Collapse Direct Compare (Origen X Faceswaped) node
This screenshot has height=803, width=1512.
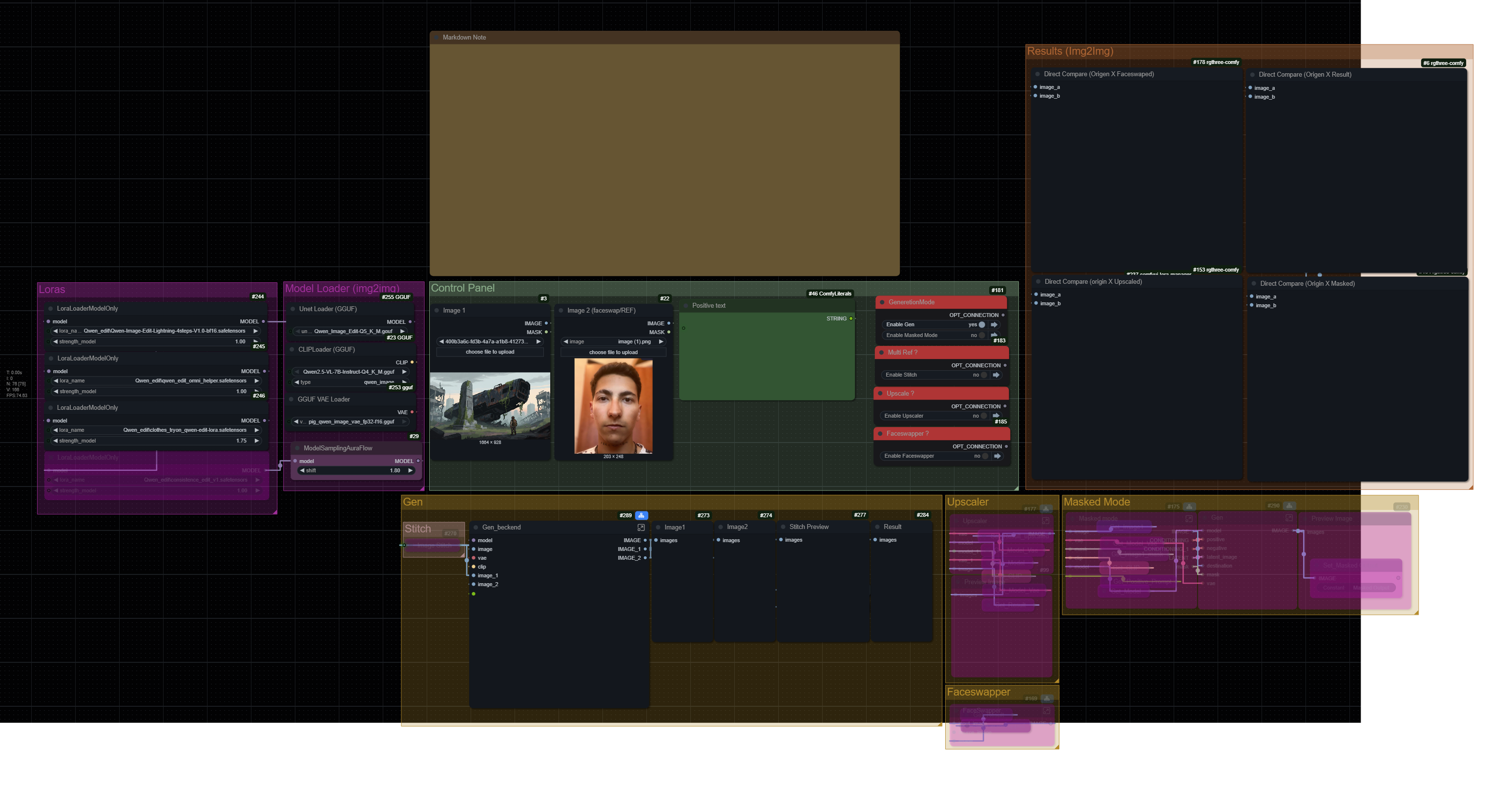pyautogui.click(x=1038, y=75)
